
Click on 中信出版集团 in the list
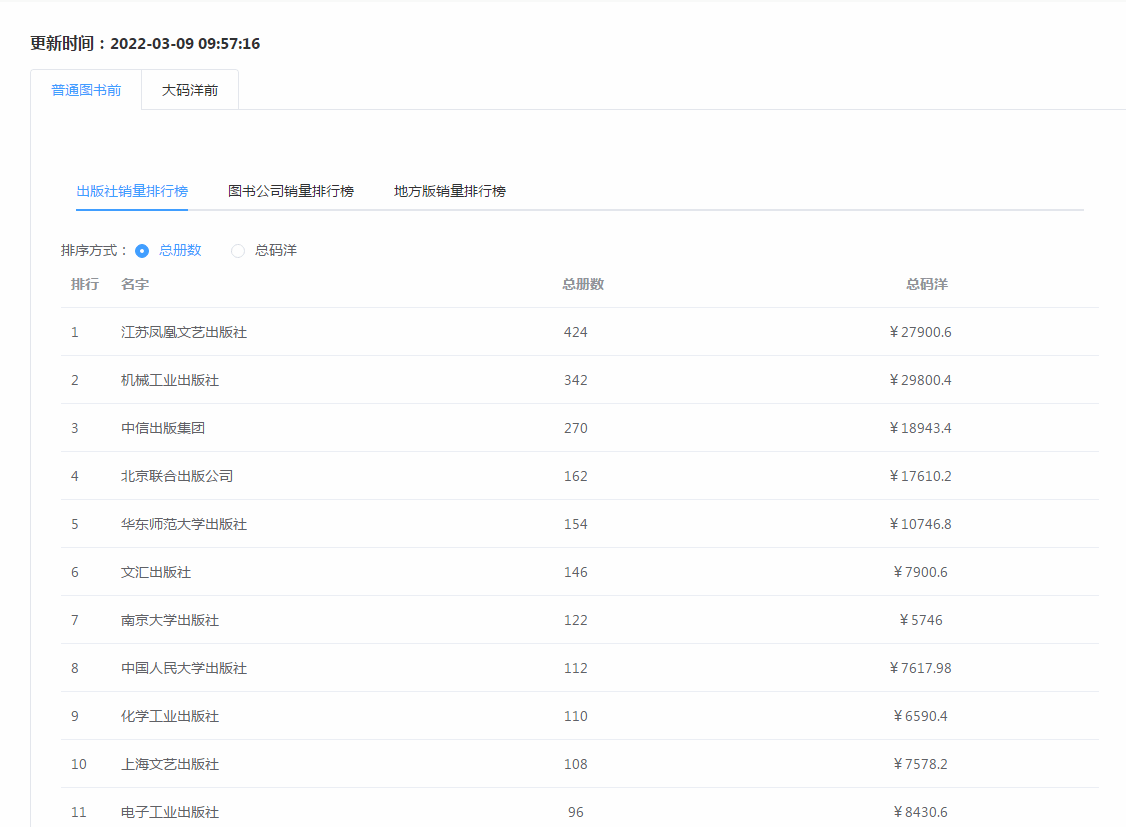(x=163, y=428)
